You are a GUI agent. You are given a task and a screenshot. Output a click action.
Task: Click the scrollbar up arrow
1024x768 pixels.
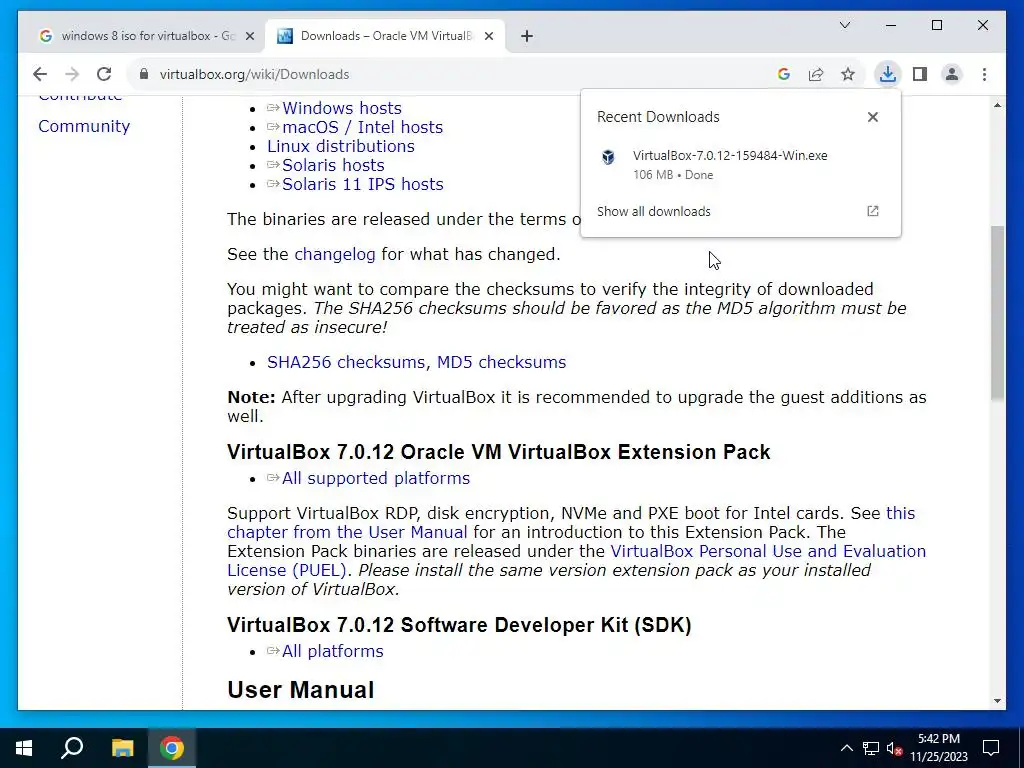tap(997, 105)
